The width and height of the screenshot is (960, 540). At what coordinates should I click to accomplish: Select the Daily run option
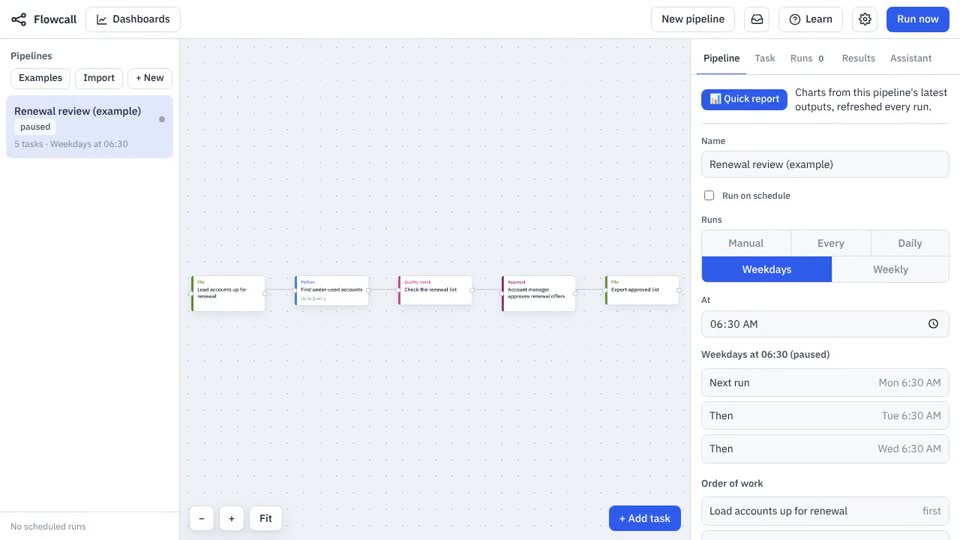tap(910, 243)
